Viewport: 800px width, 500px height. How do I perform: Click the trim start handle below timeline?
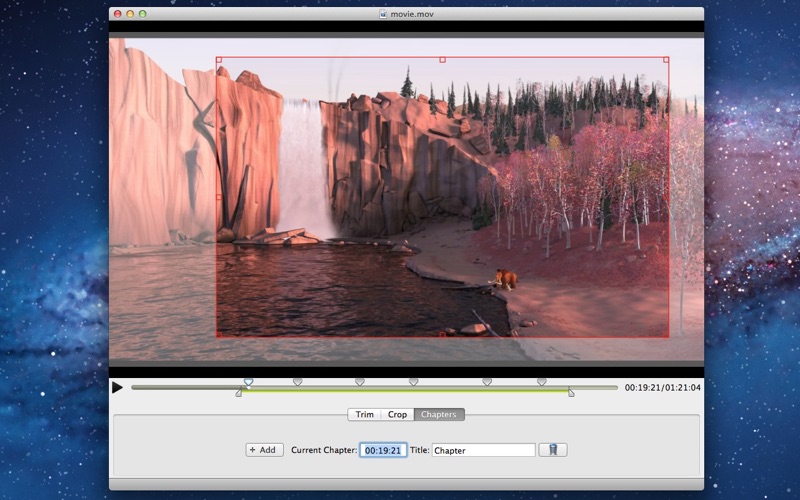(238, 393)
